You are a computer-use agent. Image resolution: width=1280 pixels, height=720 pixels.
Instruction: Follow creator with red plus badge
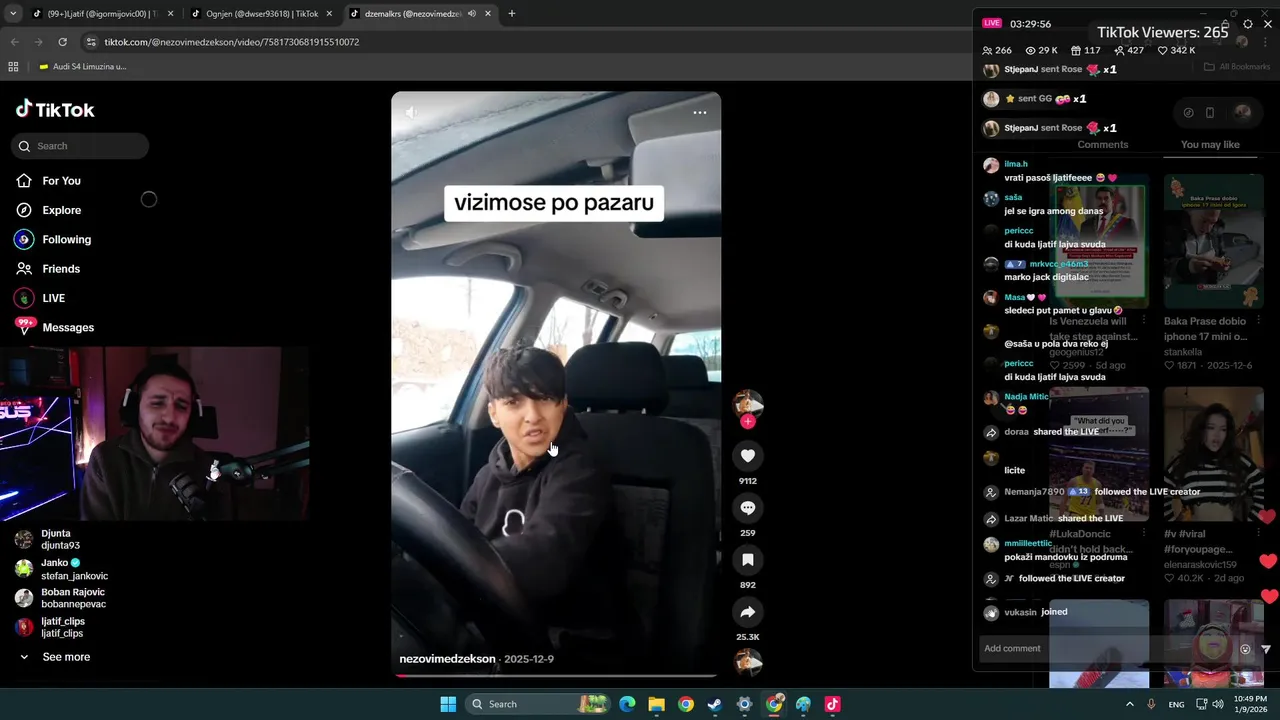(x=748, y=422)
